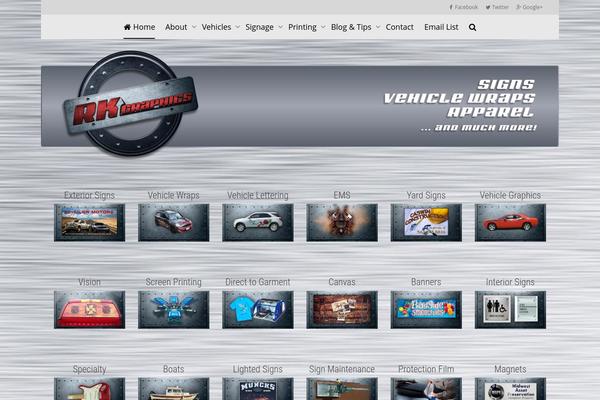
Task: Open the Banners thumbnail
Action: pos(426,310)
